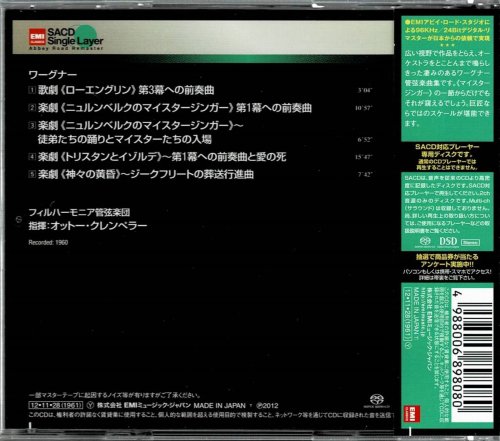Click the Super Audio CD logo beside DSD
The image size is (500, 441).
tap(425, 242)
